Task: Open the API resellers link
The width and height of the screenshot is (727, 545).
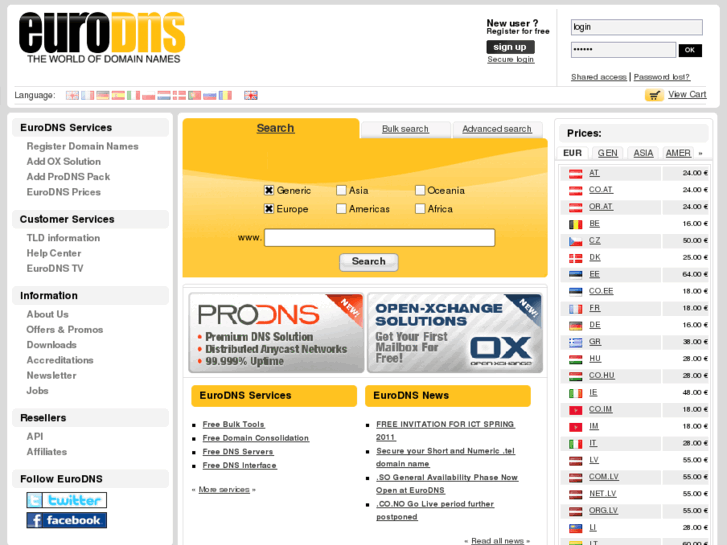Action: (35, 436)
